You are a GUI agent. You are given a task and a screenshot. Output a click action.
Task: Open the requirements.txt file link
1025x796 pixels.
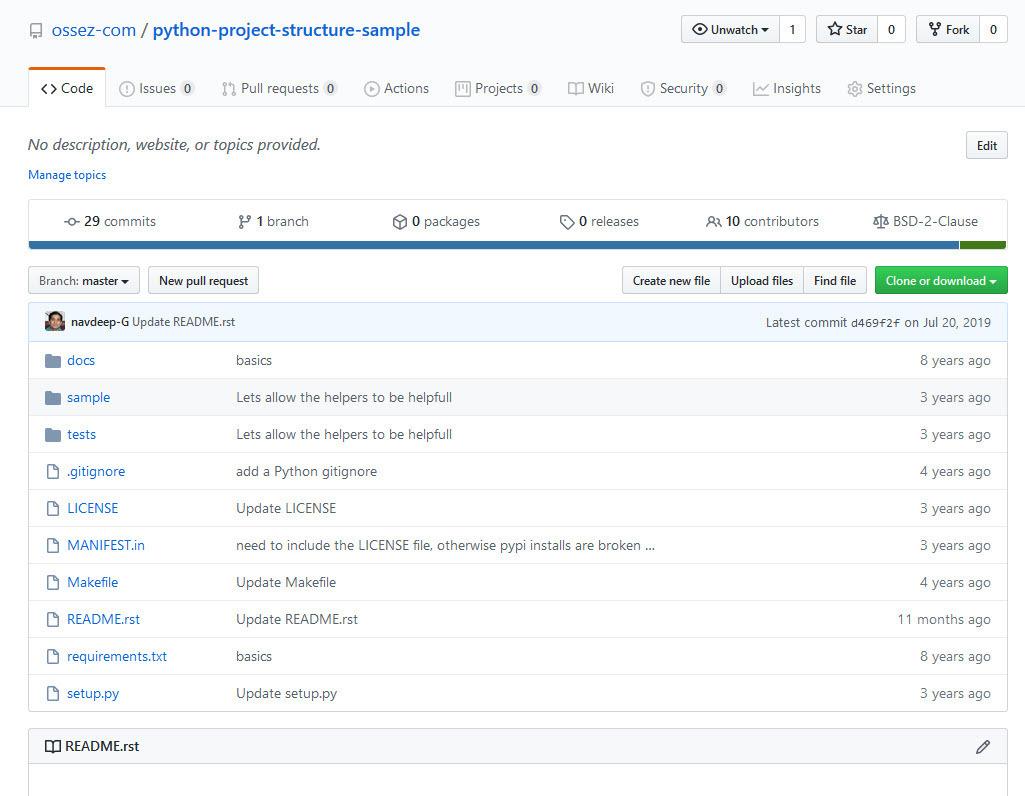117,657
